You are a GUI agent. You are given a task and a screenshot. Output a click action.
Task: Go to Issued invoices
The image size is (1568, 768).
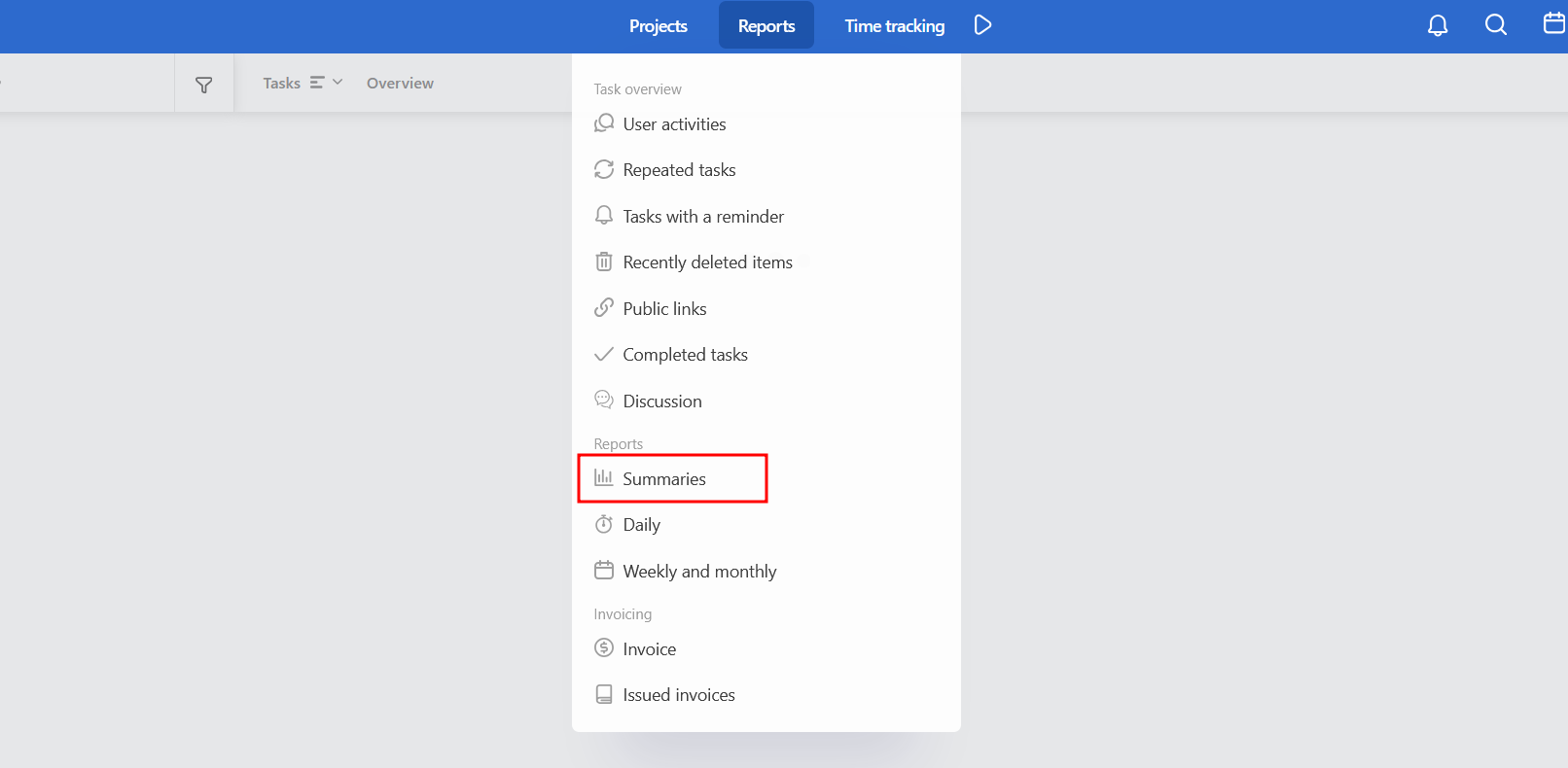tap(678, 695)
